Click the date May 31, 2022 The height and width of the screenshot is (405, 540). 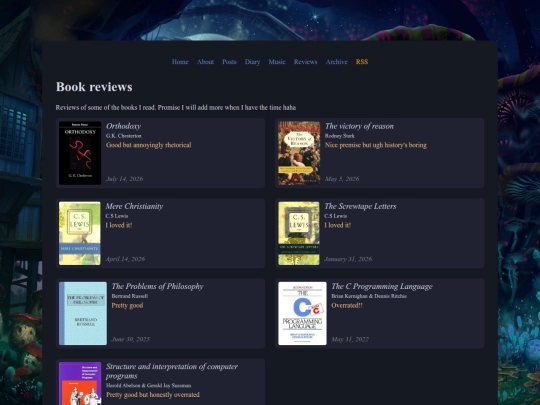[350, 339]
